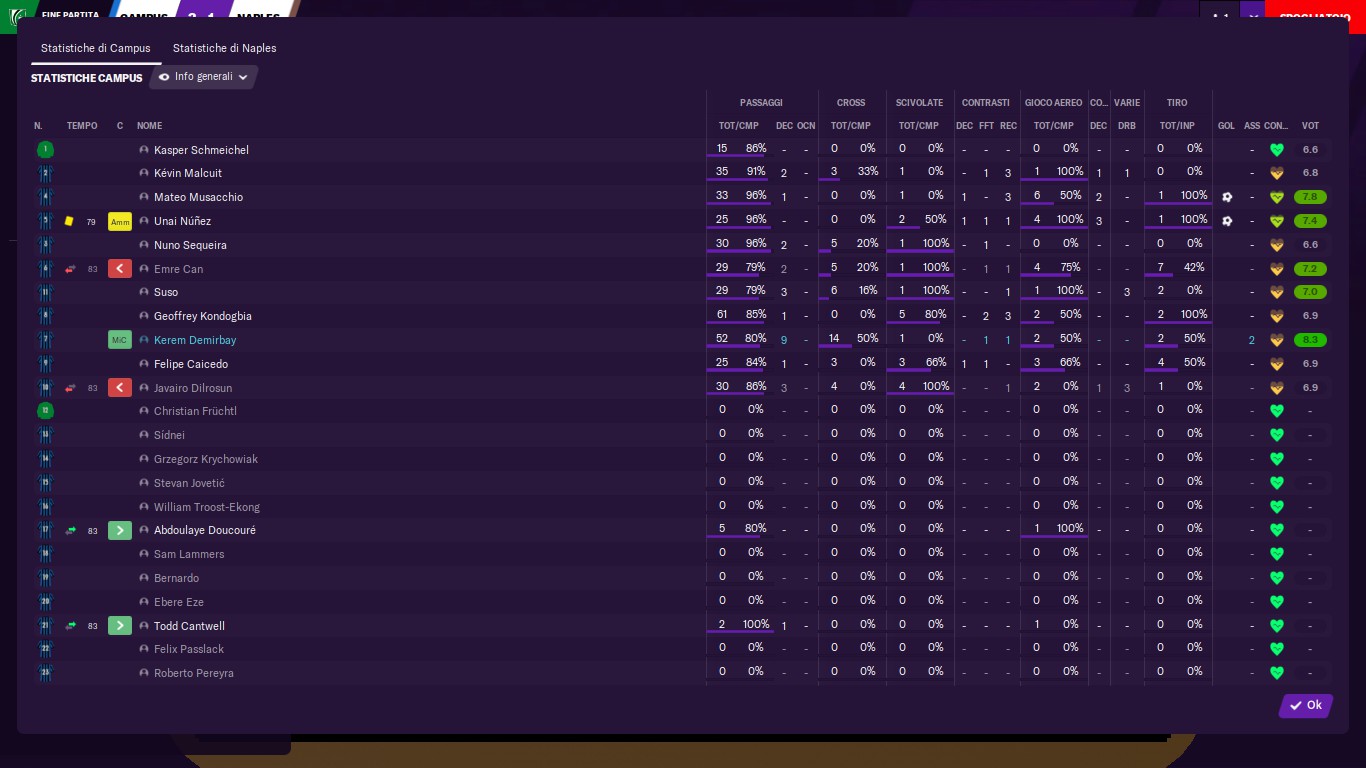The width and height of the screenshot is (1366, 768).
Task: Sort by the VOT rating column header
Action: click(1310, 126)
